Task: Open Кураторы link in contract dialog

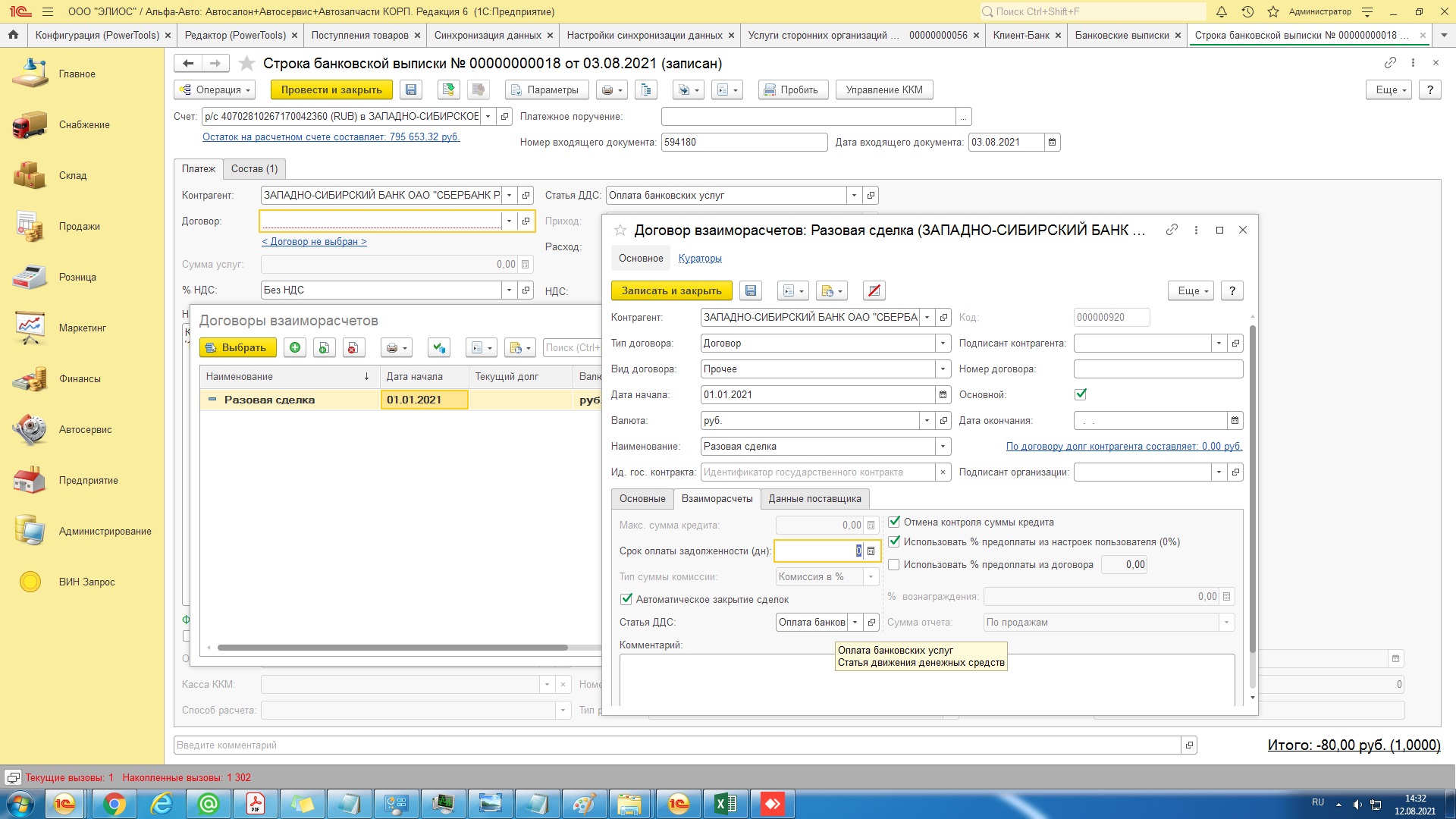Action: point(699,259)
